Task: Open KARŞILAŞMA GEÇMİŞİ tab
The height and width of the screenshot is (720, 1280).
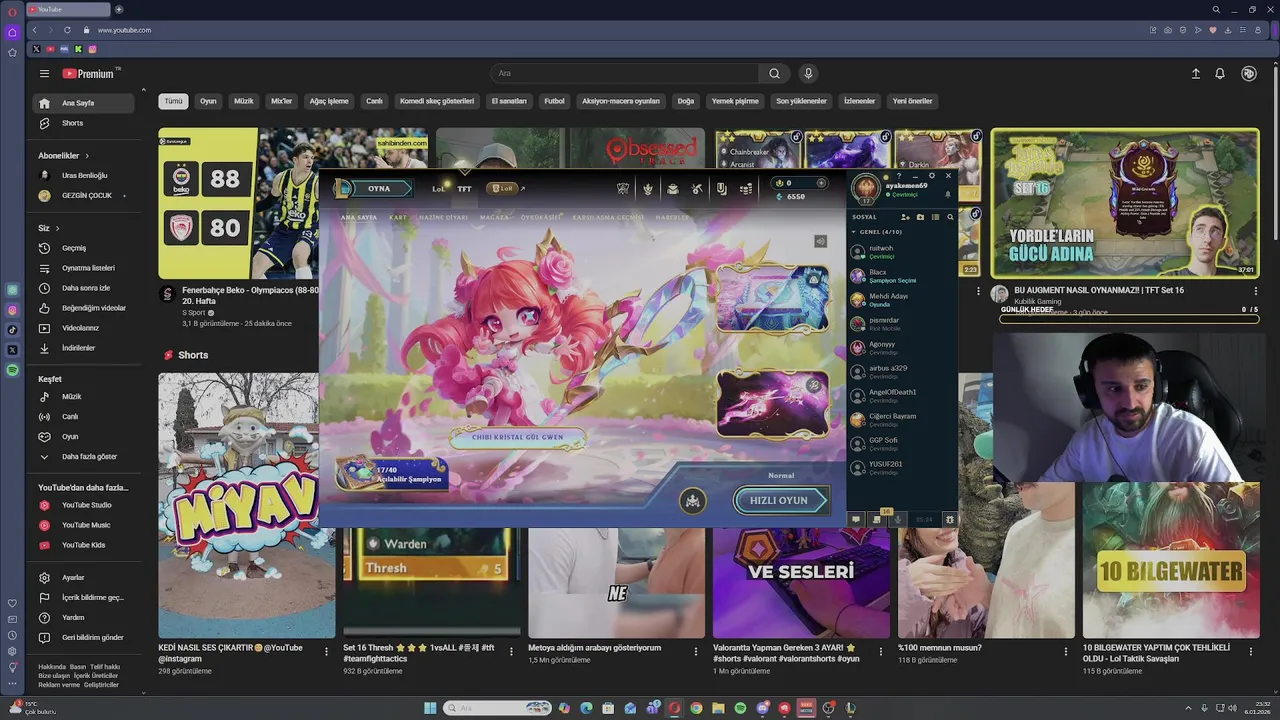Action: point(607,217)
